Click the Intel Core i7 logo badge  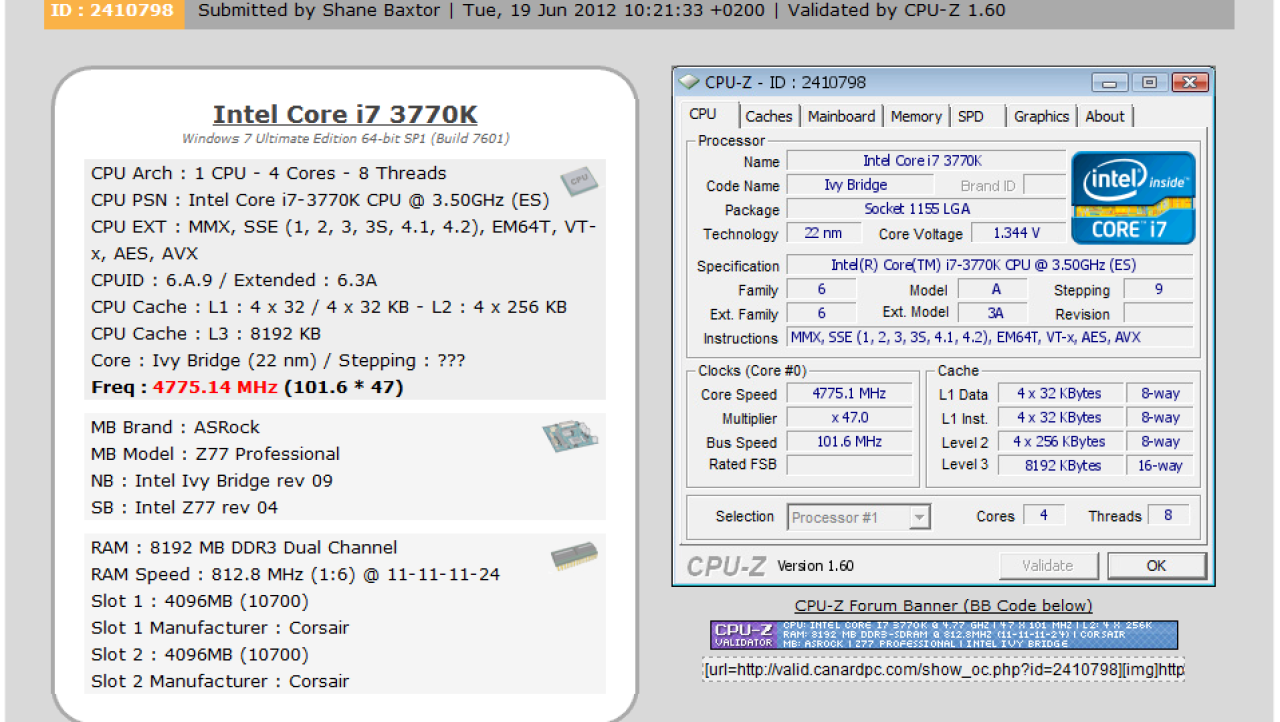pyautogui.click(x=1133, y=198)
